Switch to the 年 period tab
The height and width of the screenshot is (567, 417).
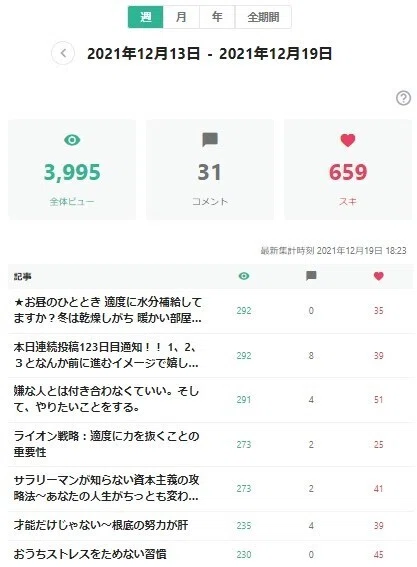point(217,17)
